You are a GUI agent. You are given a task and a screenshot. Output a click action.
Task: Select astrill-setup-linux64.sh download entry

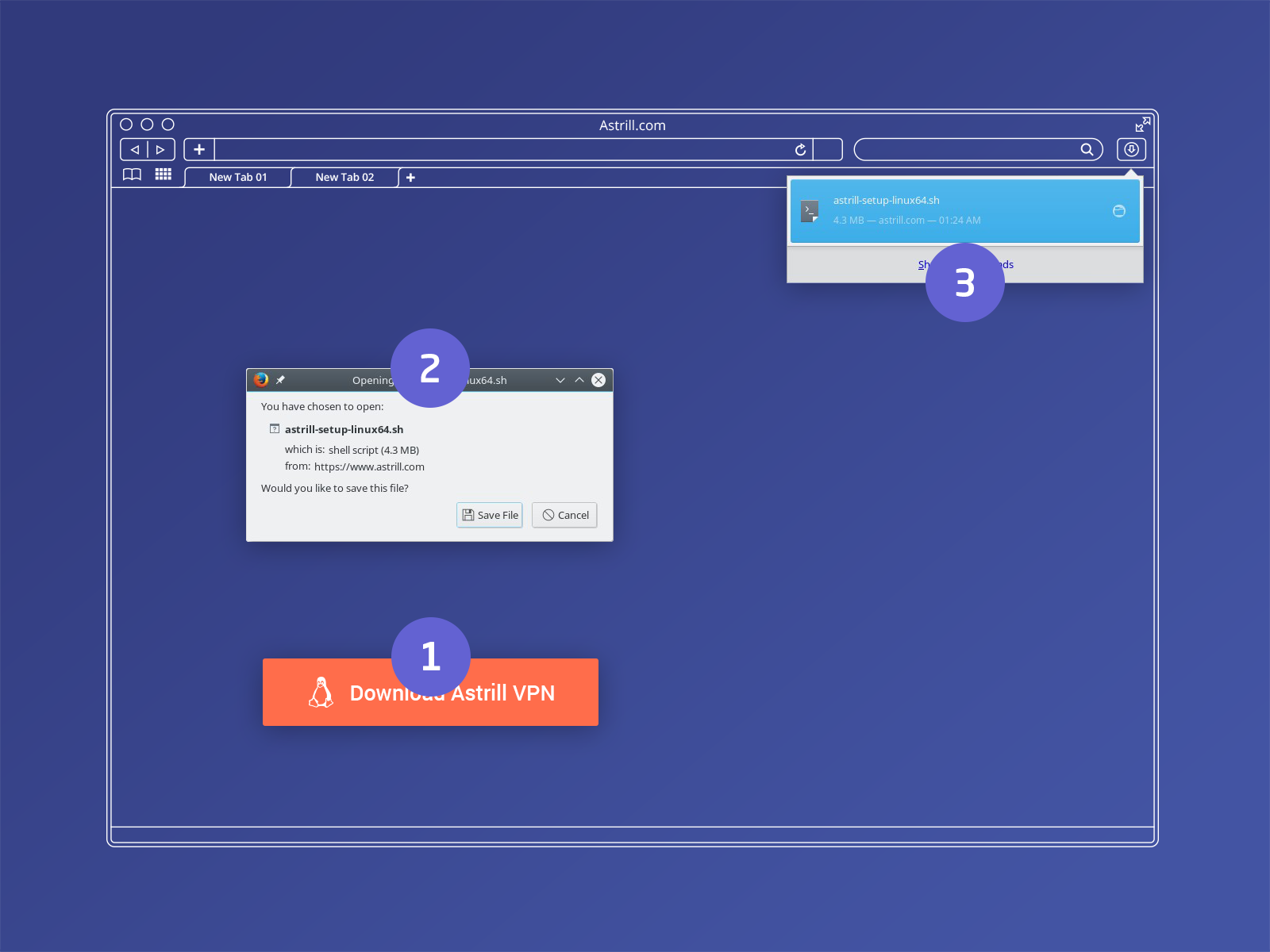(965, 211)
